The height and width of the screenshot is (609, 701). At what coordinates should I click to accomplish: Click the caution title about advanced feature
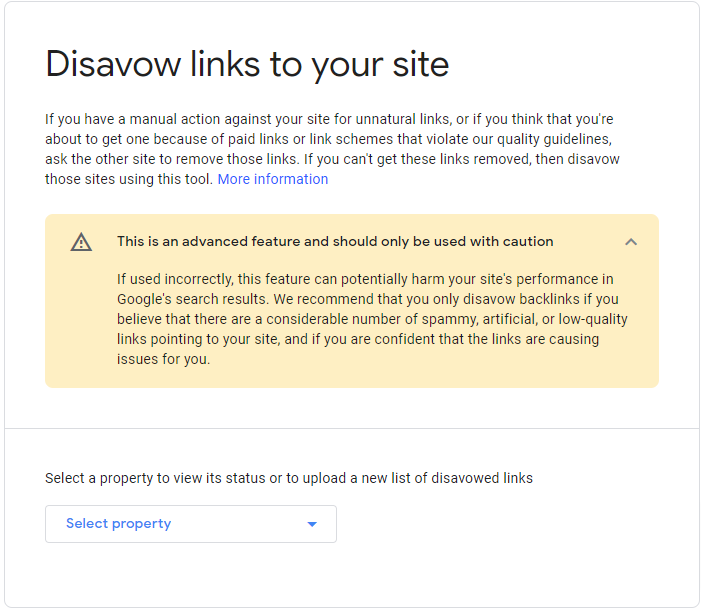(335, 241)
